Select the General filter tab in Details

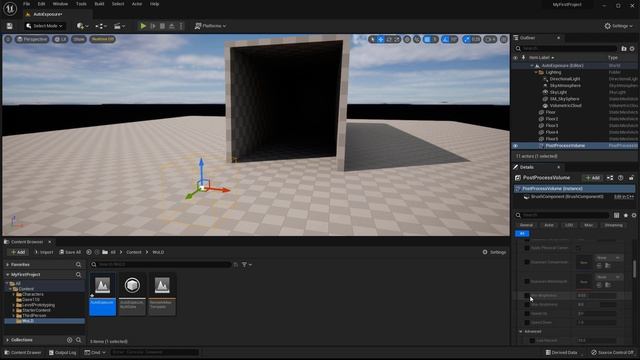[x=526, y=225]
